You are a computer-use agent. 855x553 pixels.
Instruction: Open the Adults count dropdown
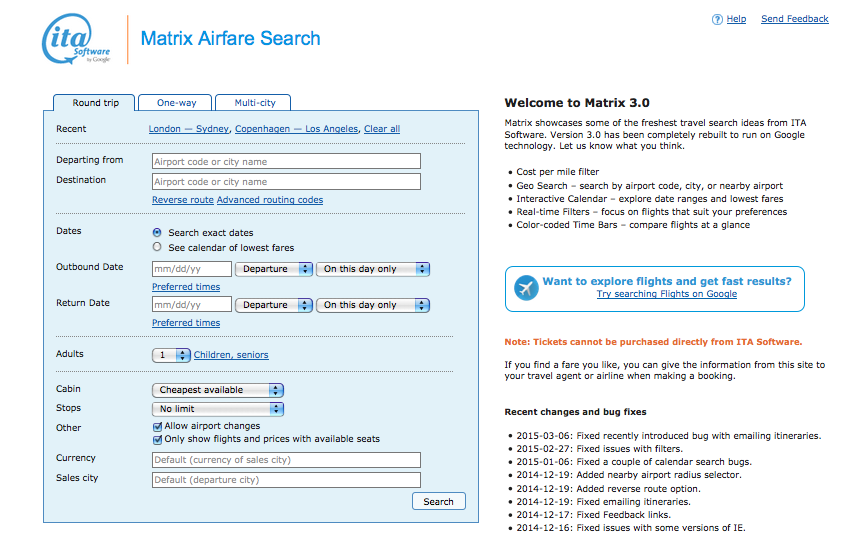[x=171, y=355]
